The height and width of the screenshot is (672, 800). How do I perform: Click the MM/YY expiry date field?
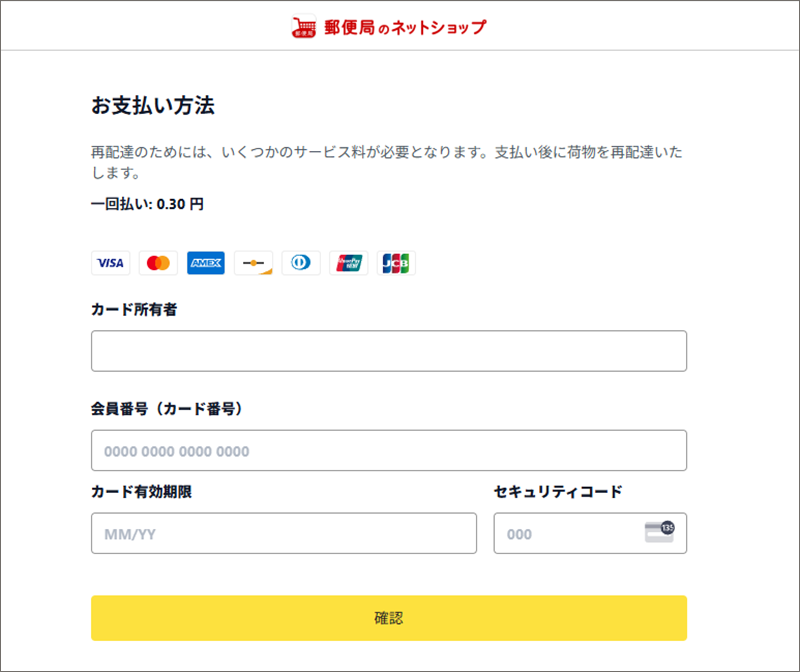[283, 534]
